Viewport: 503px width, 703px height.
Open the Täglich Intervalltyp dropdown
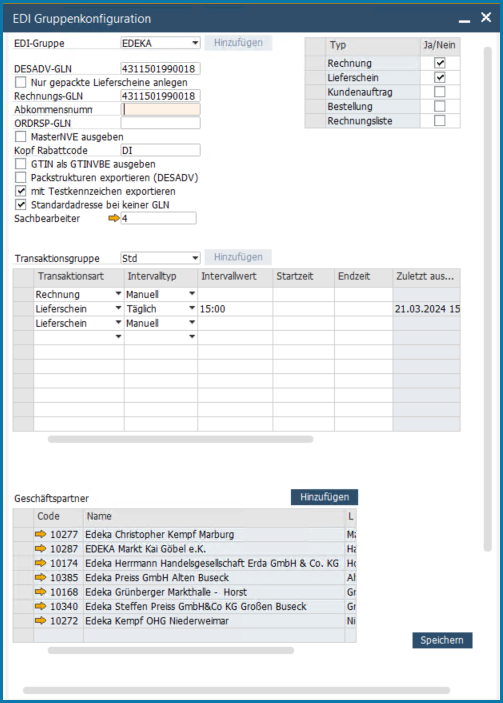point(192,308)
